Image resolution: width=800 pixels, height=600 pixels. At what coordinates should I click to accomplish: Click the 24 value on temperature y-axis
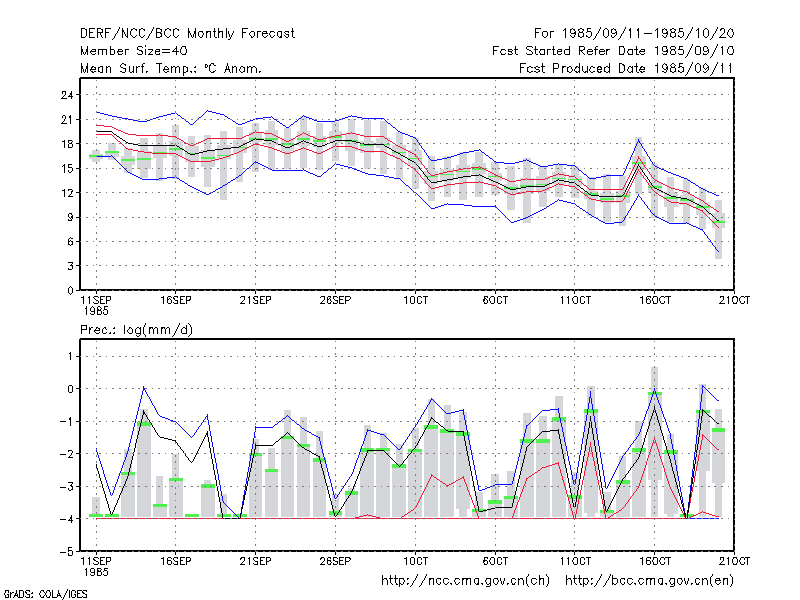tap(67, 95)
